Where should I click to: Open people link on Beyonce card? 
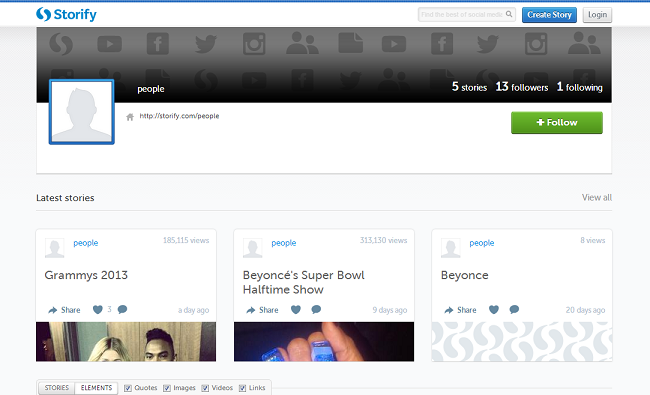point(482,243)
